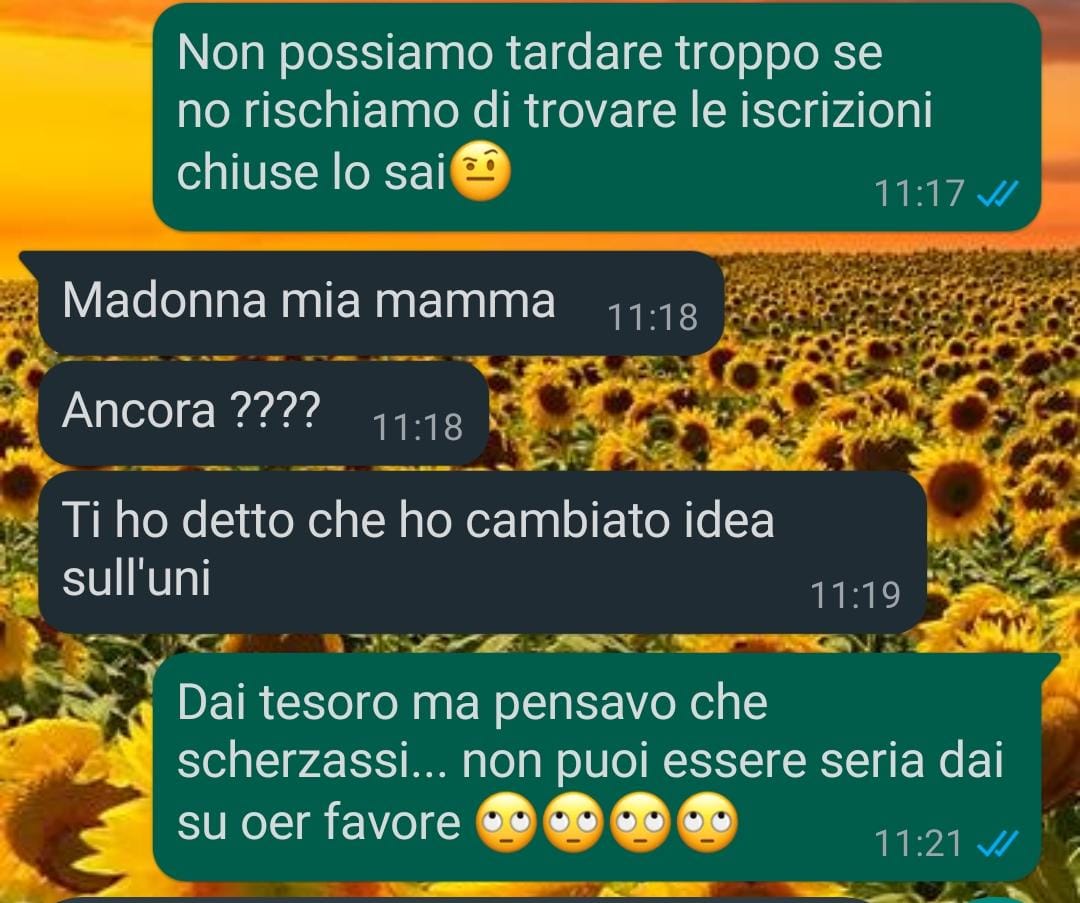The image size is (1080, 903).
Task: Select the "Ancora ????" message bubble
Action: tap(264, 413)
